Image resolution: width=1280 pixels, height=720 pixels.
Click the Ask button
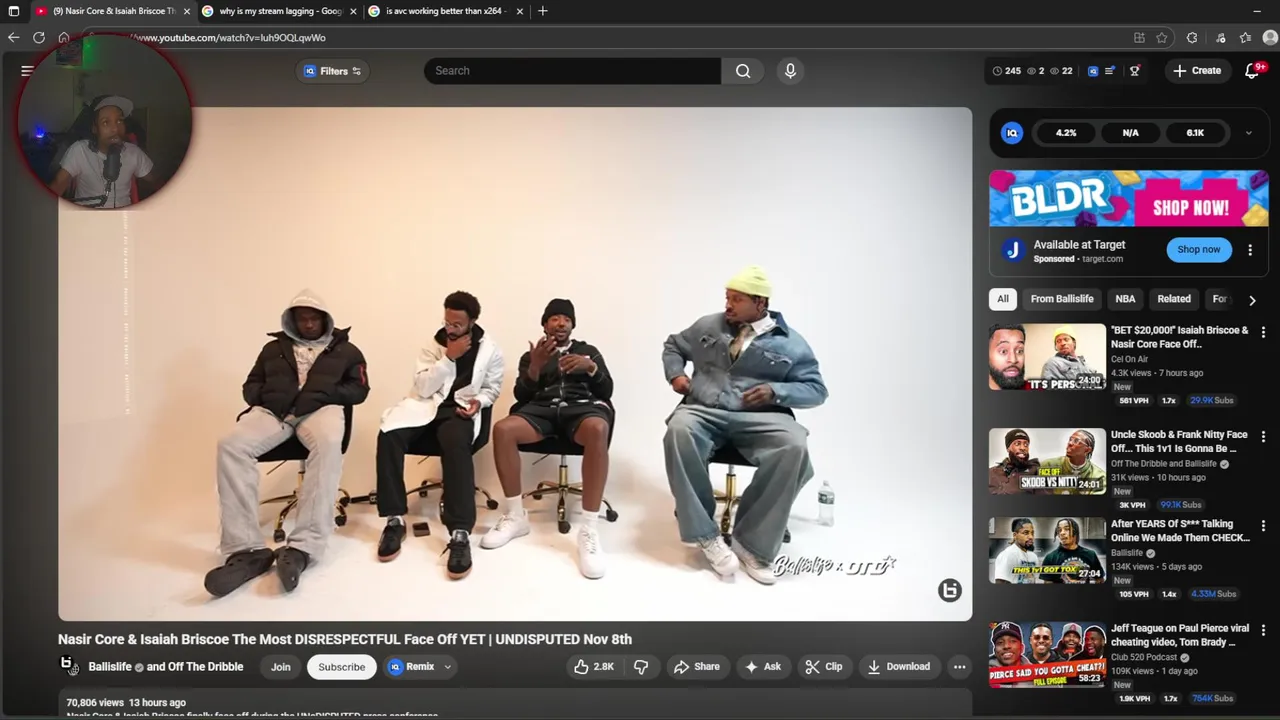point(763,667)
